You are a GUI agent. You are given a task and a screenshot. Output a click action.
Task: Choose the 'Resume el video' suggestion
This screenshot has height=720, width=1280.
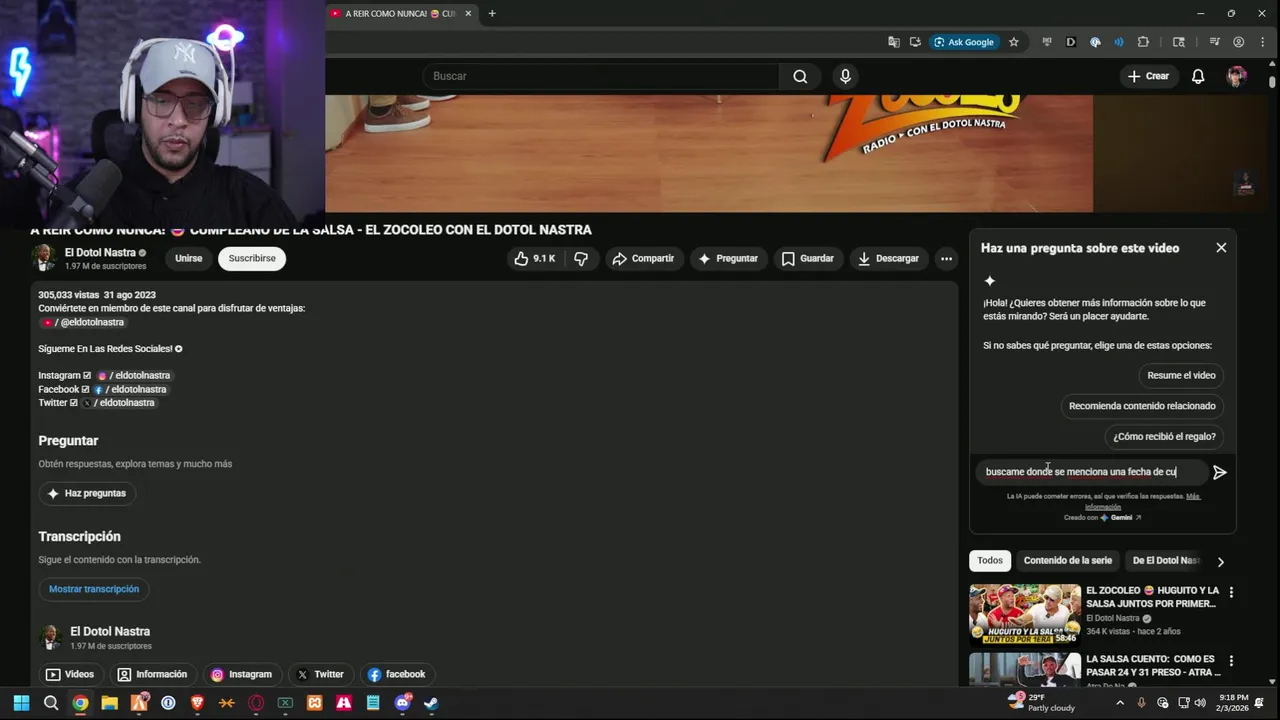click(1181, 375)
